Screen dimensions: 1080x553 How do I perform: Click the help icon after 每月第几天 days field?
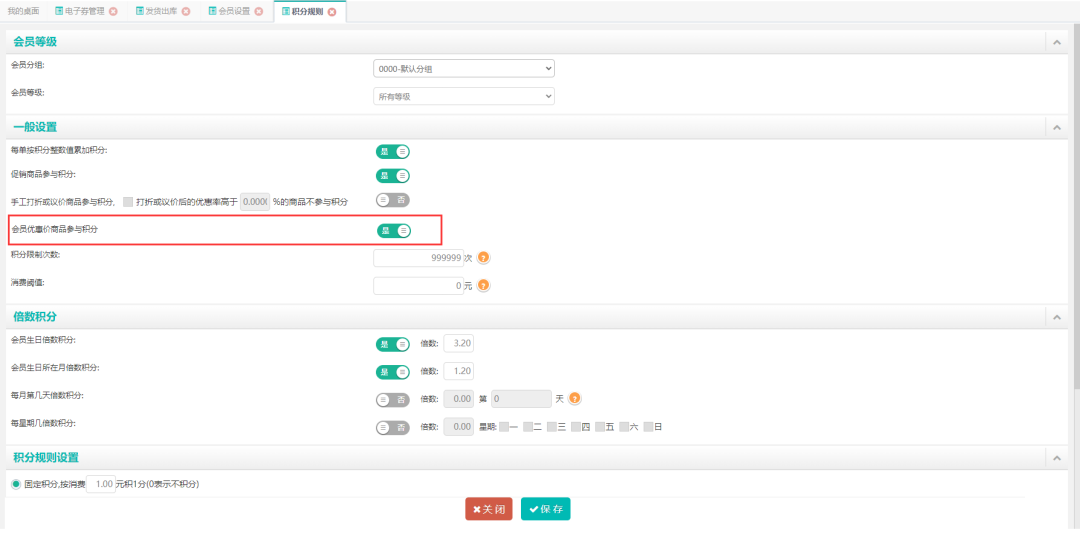tap(575, 399)
